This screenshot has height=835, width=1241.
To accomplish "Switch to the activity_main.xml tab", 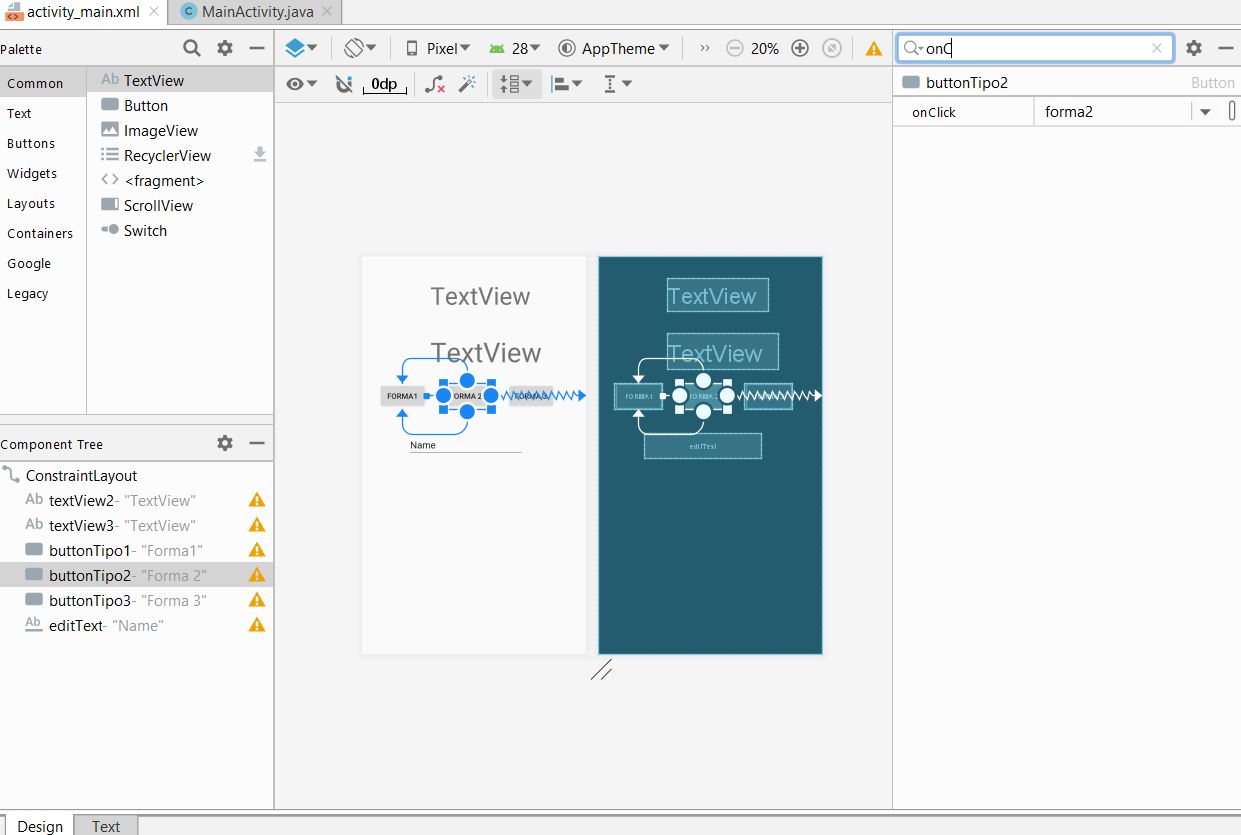I will tap(83, 12).
